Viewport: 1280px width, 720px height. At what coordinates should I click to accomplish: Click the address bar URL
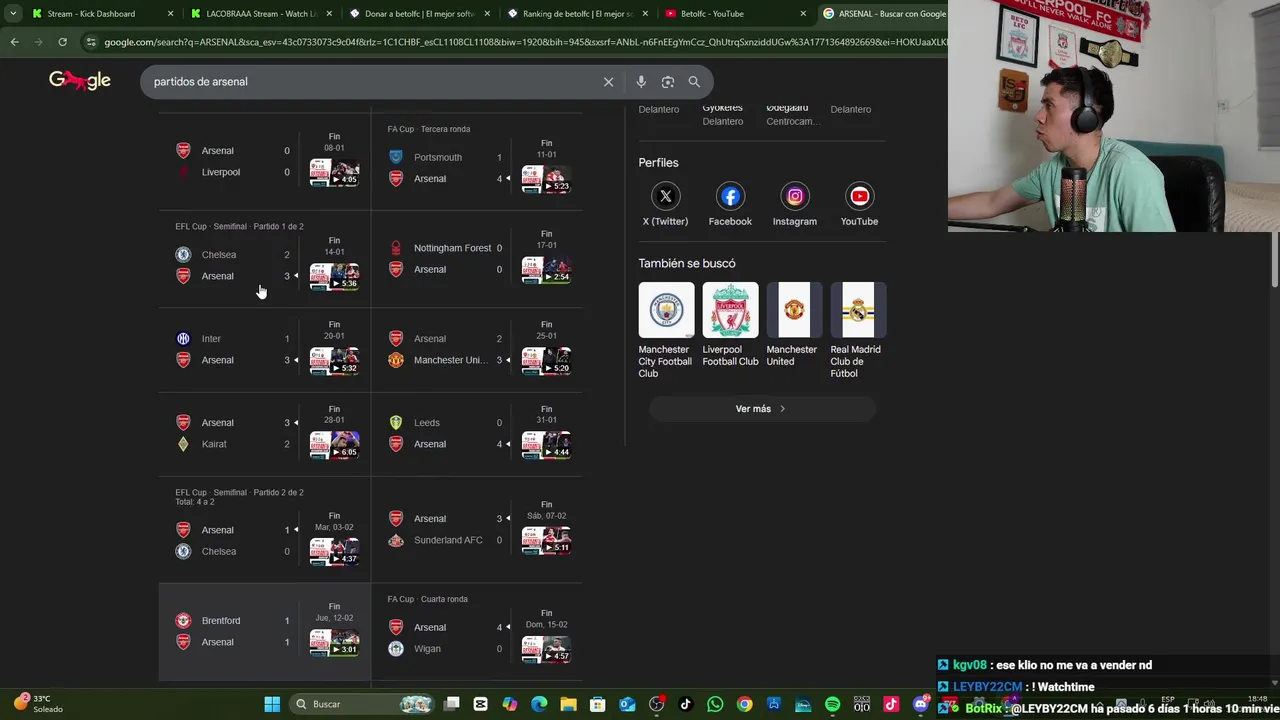click(524, 42)
